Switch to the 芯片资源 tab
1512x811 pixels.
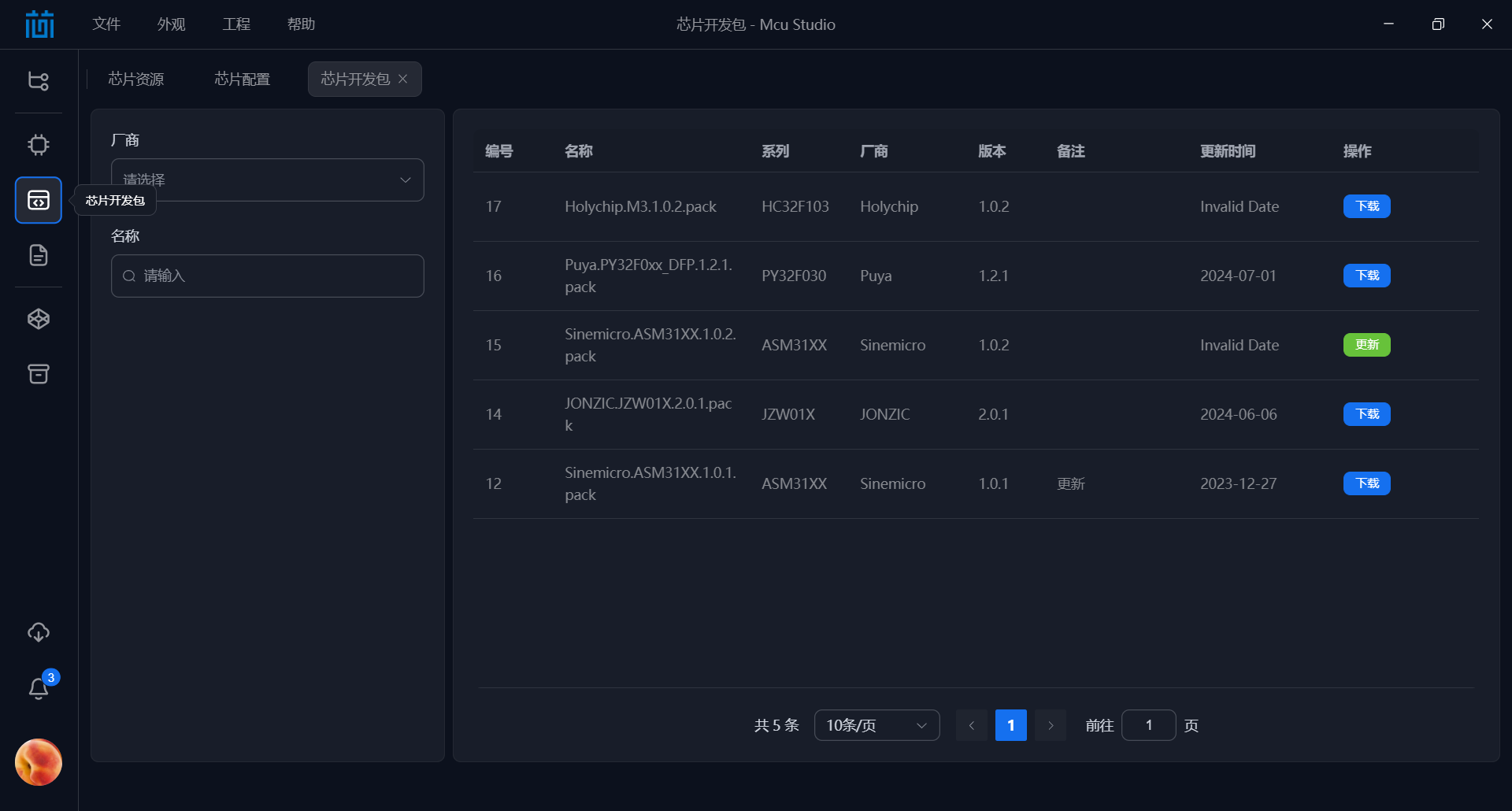(135, 79)
